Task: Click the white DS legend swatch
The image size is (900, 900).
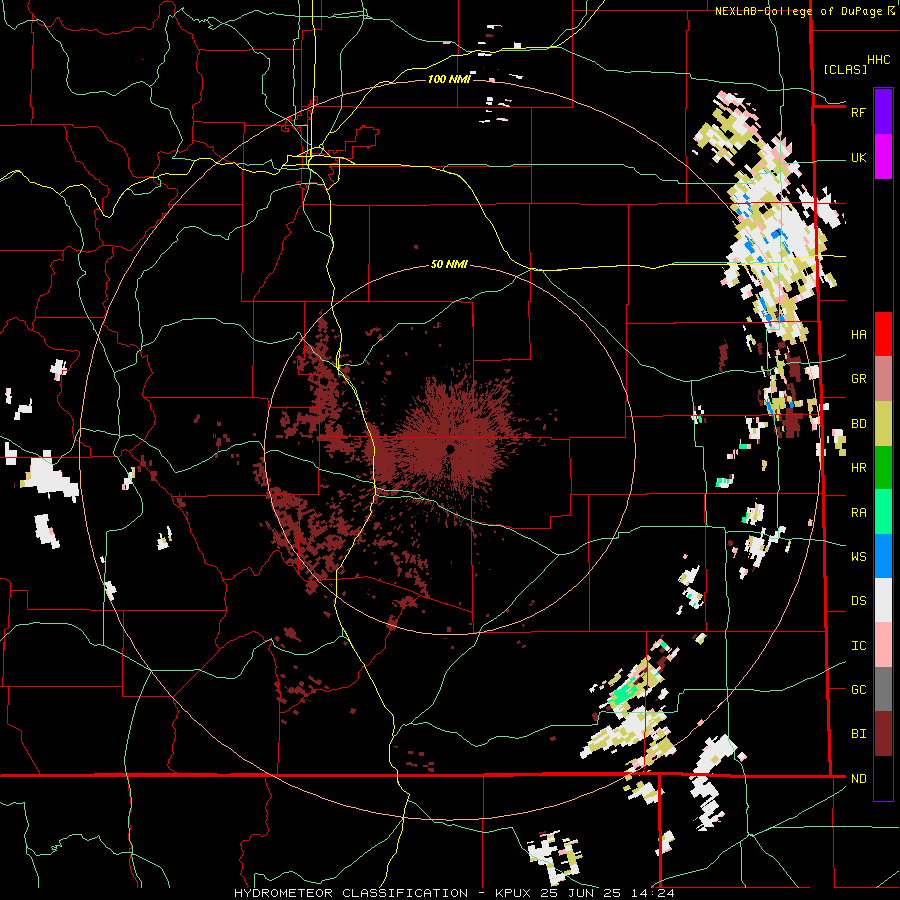Action: pyautogui.click(x=883, y=600)
